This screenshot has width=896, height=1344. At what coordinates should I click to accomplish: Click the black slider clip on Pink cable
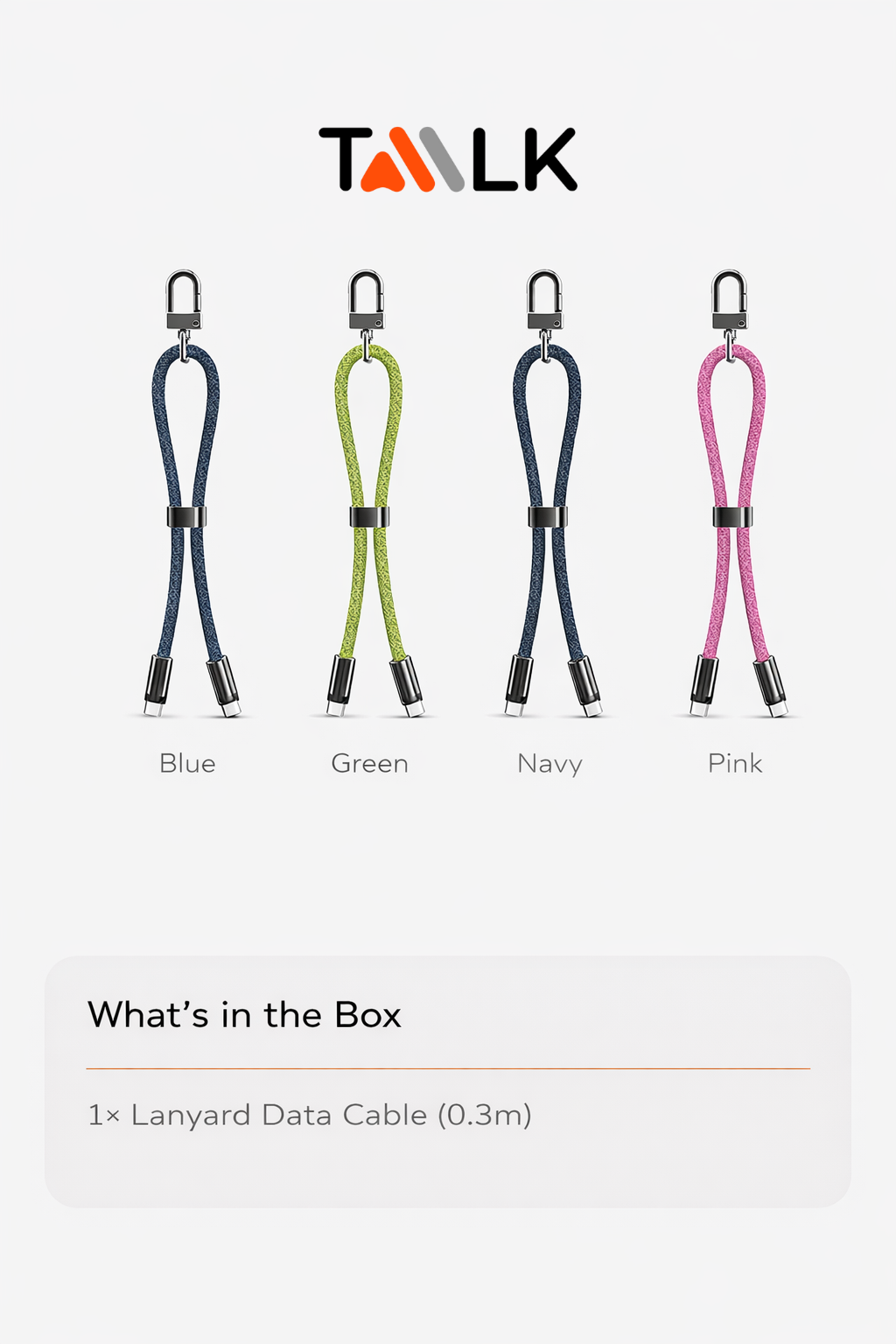click(x=732, y=517)
